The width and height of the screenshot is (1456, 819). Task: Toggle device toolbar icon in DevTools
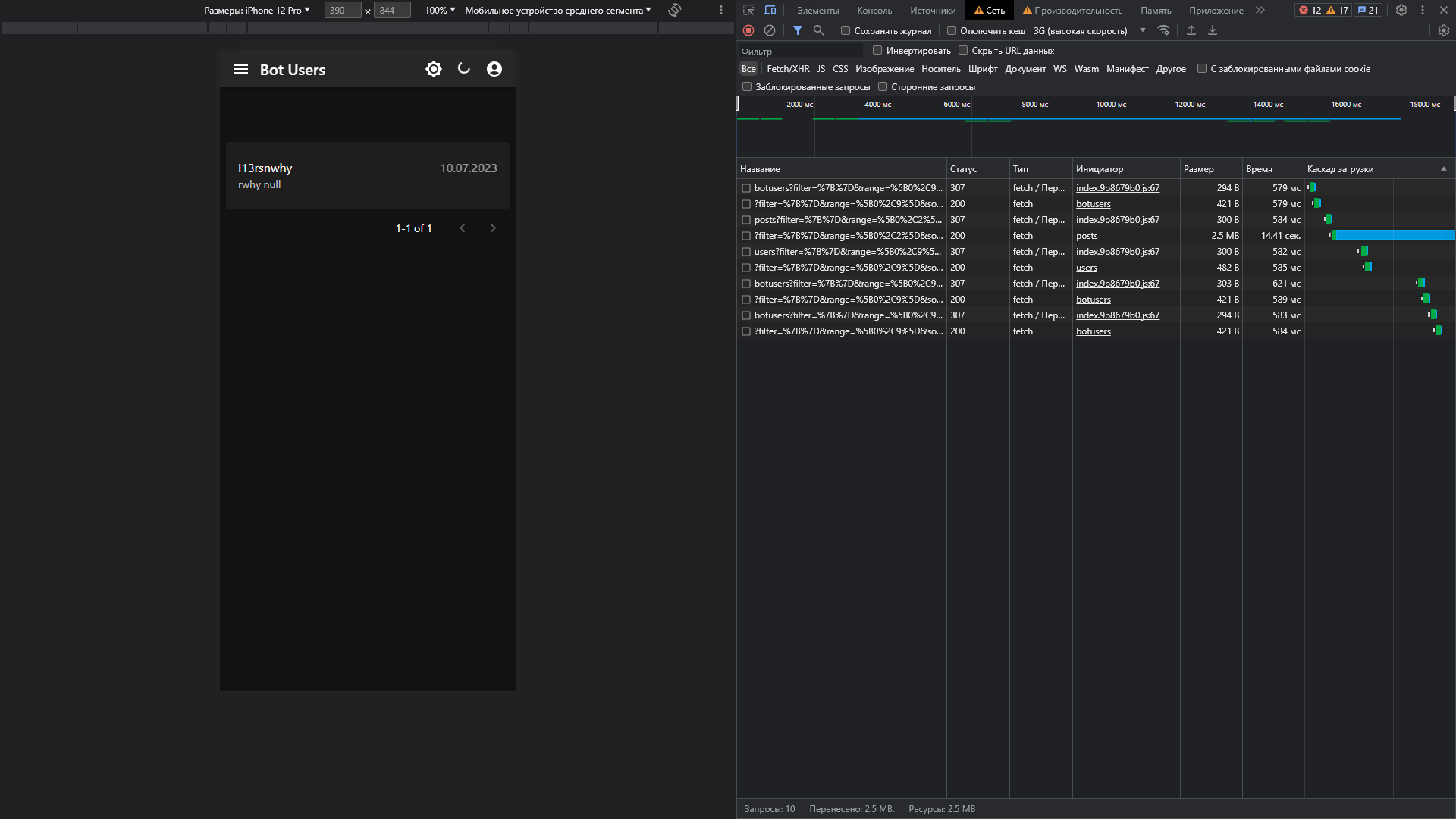tap(770, 10)
